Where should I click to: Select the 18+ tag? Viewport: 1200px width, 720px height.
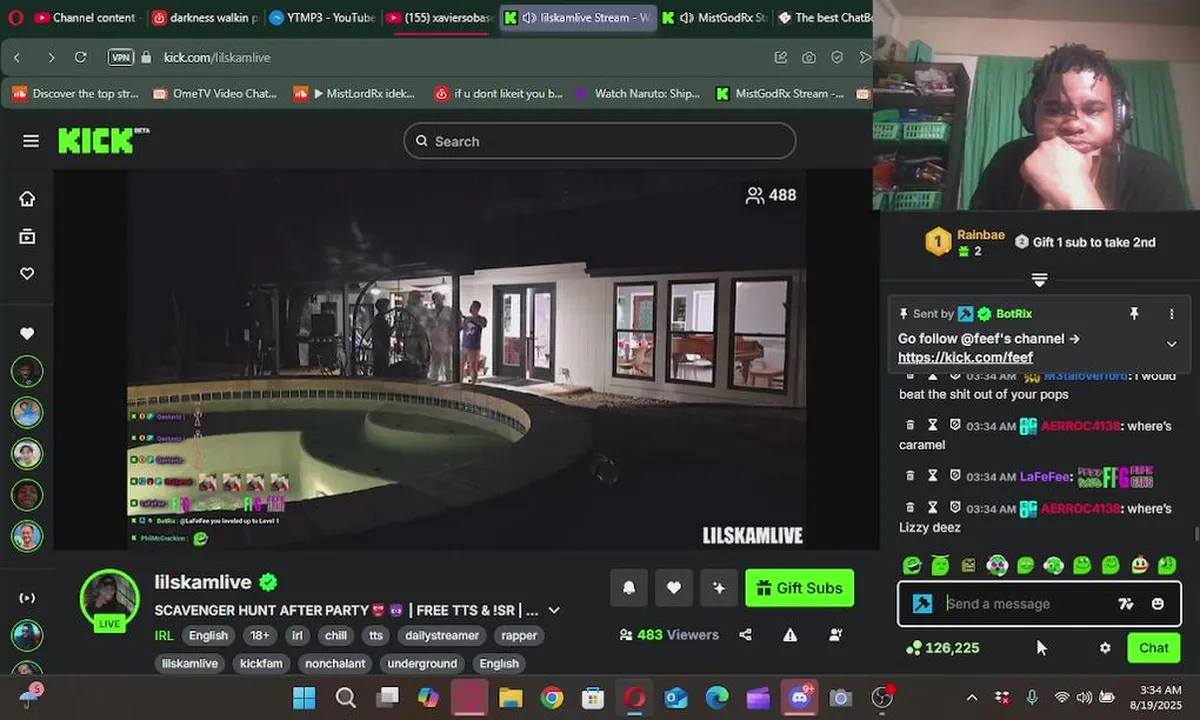[x=259, y=635]
